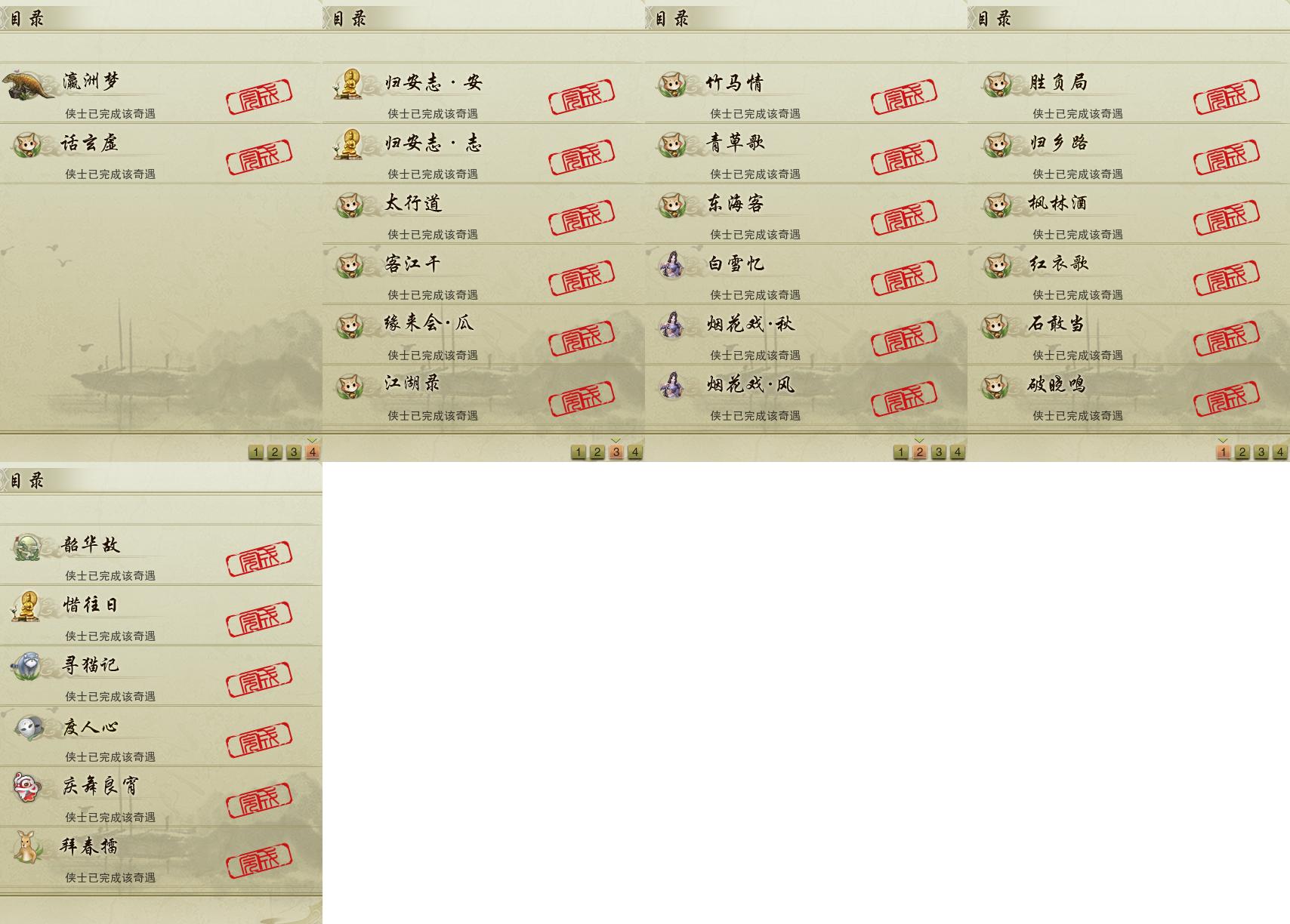The height and width of the screenshot is (924, 1290).
Task: Go to page 3 in the 瀛洲梦 panel
Action: point(294,452)
